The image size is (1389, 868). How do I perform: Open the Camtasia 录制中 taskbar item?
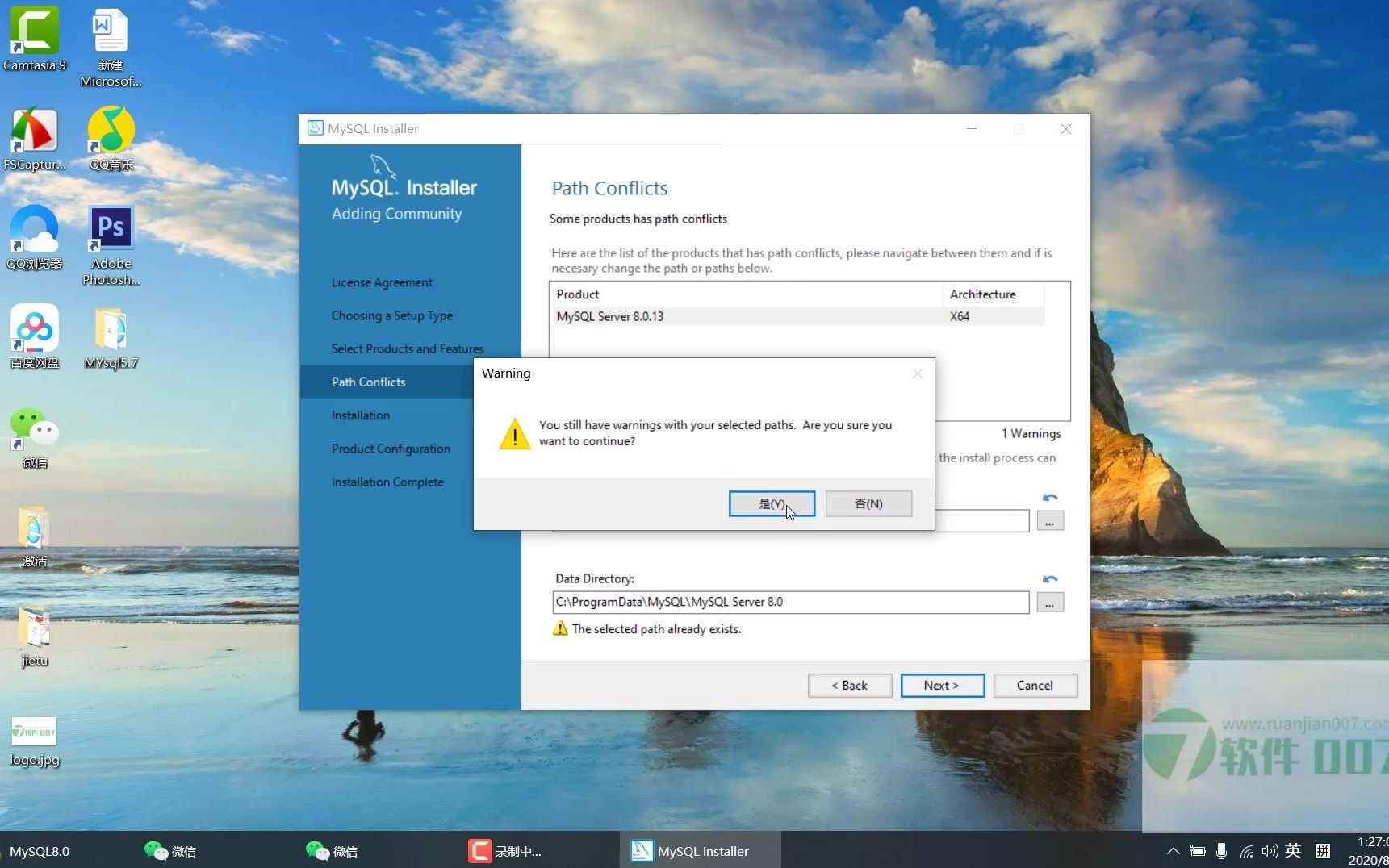[x=505, y=851]
